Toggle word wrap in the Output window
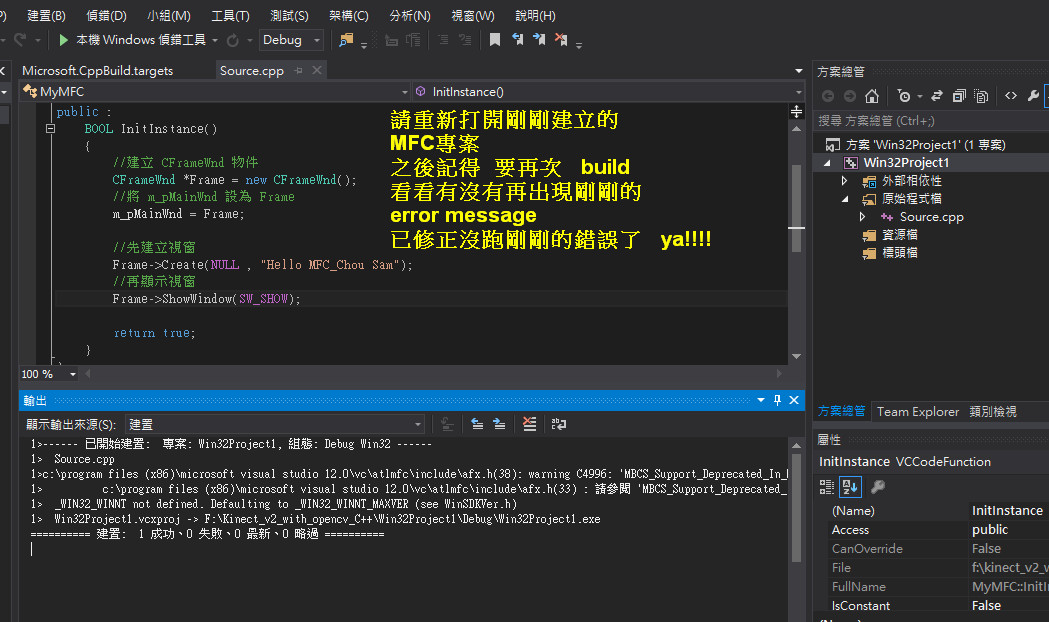The image size is (1049, 622). tap(558, 424)
